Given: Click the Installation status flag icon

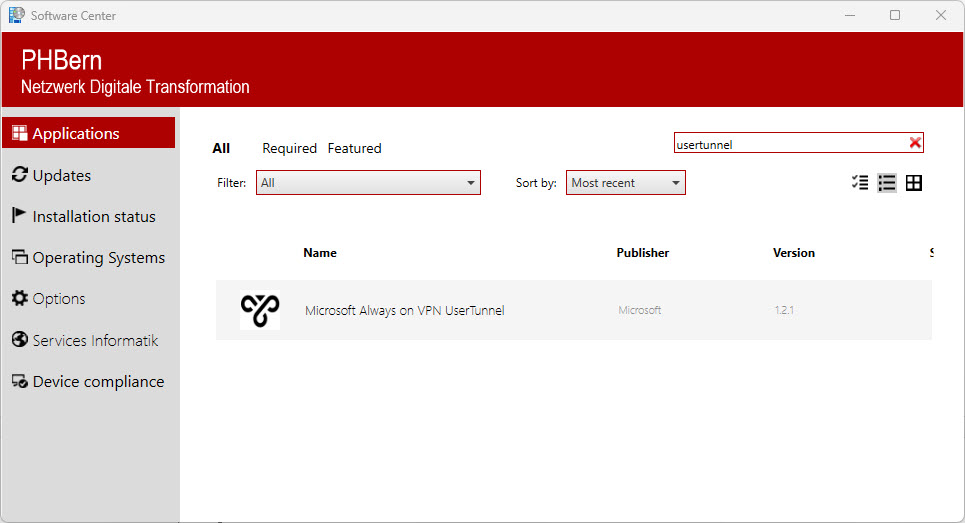Looking at the screenshot, I should 19,216.
